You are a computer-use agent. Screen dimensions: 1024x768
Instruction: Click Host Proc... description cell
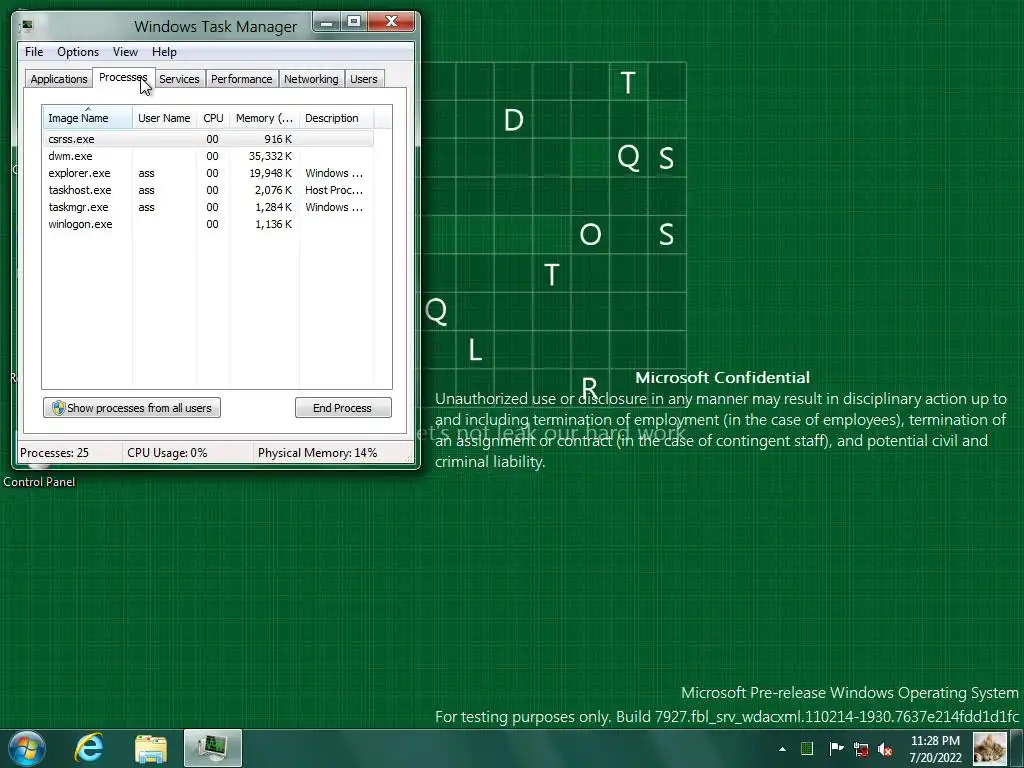[x=334, y=190]
